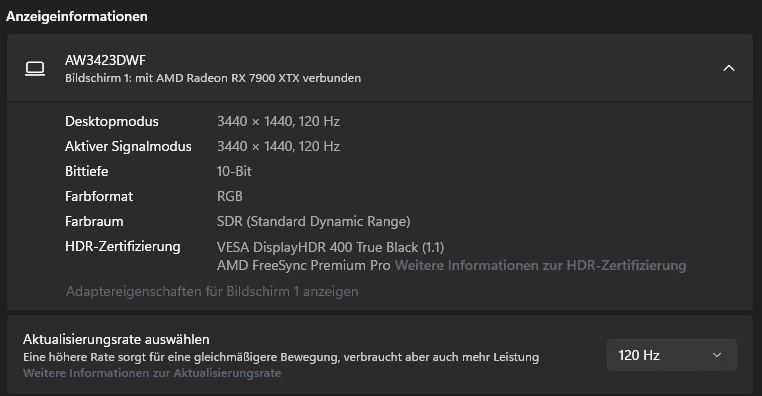Screen dimensions: 762x396
Task: Click the SDR (Standard Dynamic Range) text
Action: point(313,222)
